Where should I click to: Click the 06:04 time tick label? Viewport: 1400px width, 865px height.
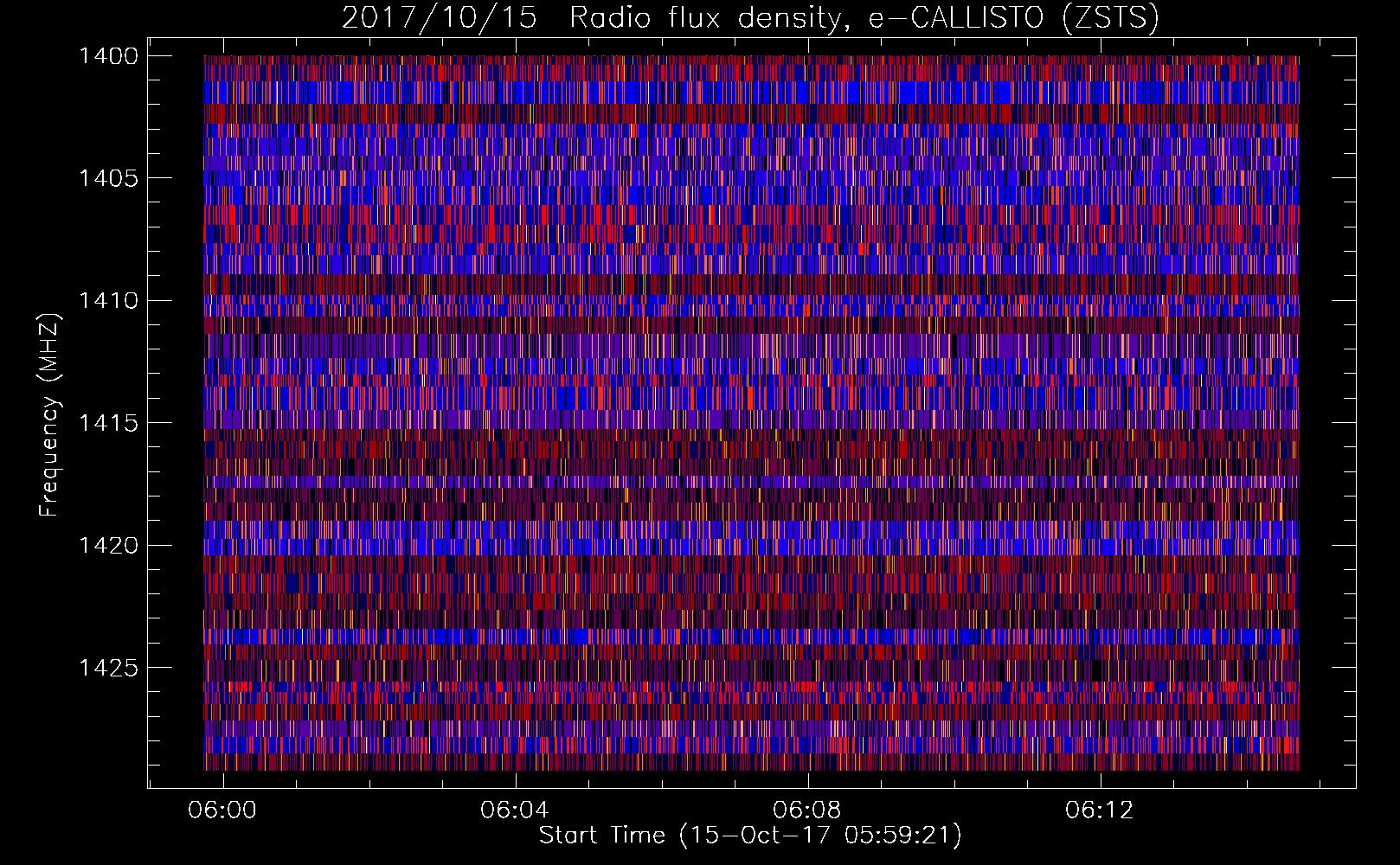515,811
